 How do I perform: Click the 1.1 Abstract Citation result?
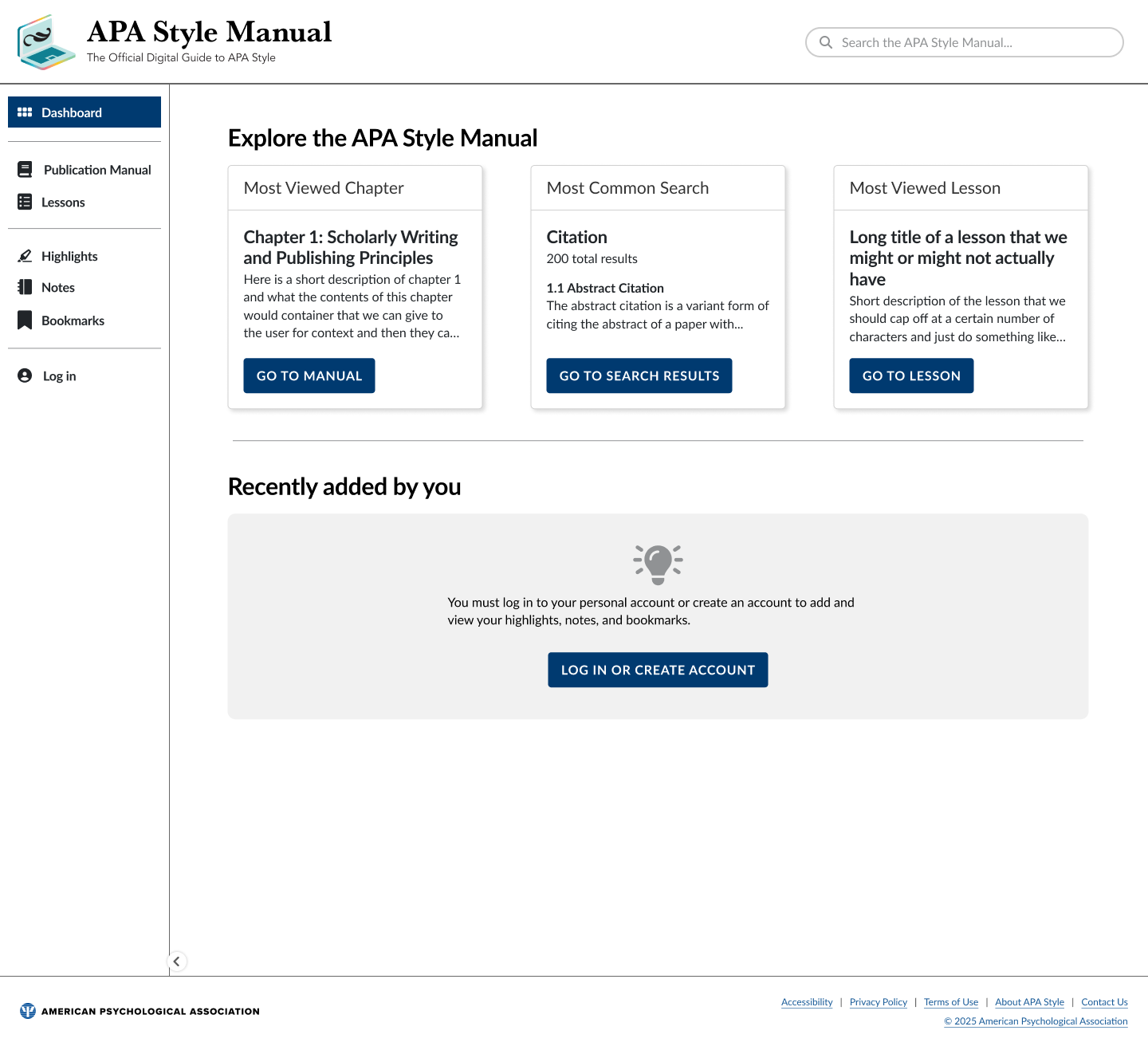tap(605, 288)
